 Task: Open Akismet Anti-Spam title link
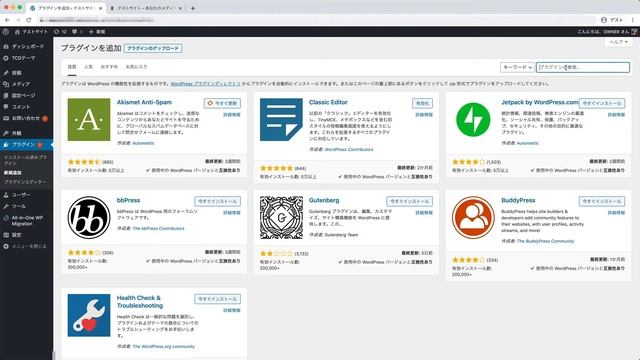tap(144, 102)
